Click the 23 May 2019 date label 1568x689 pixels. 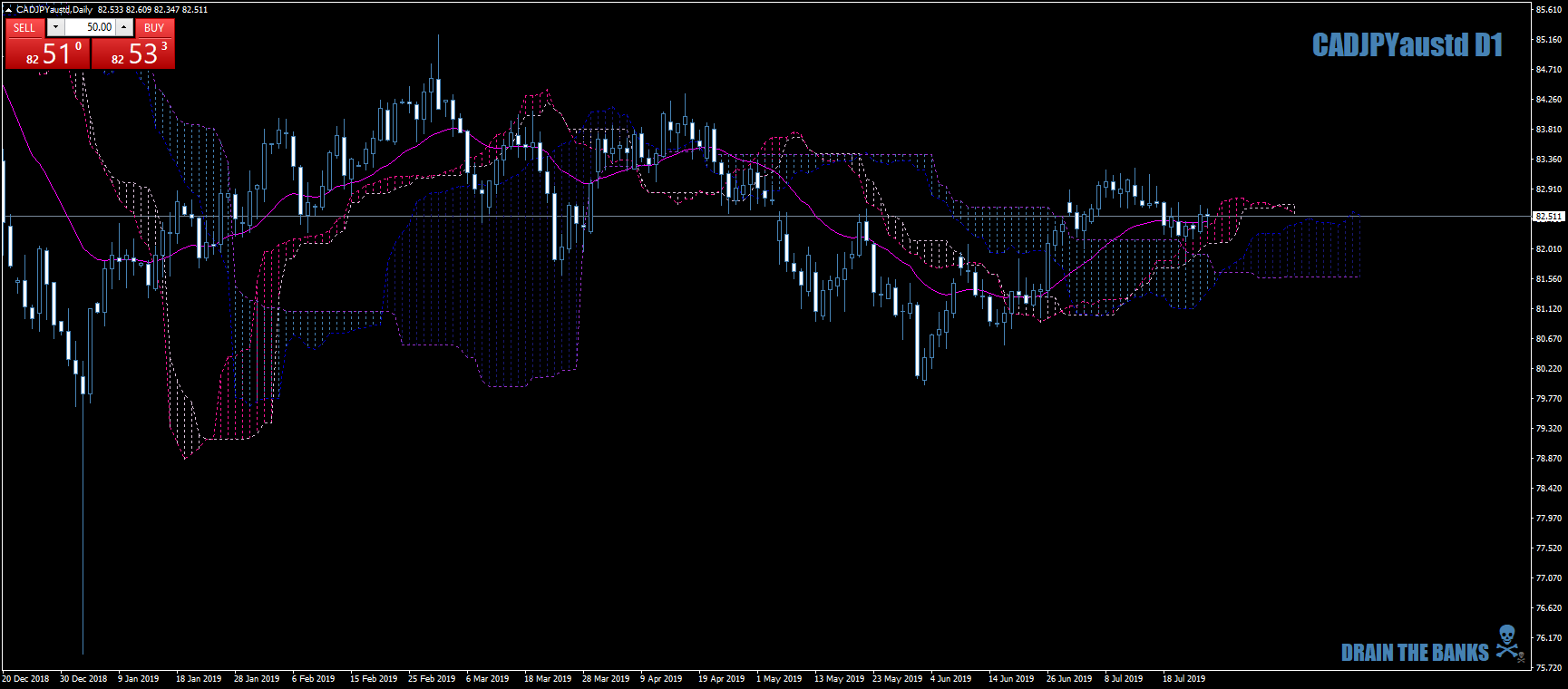(x=898, y=678)
